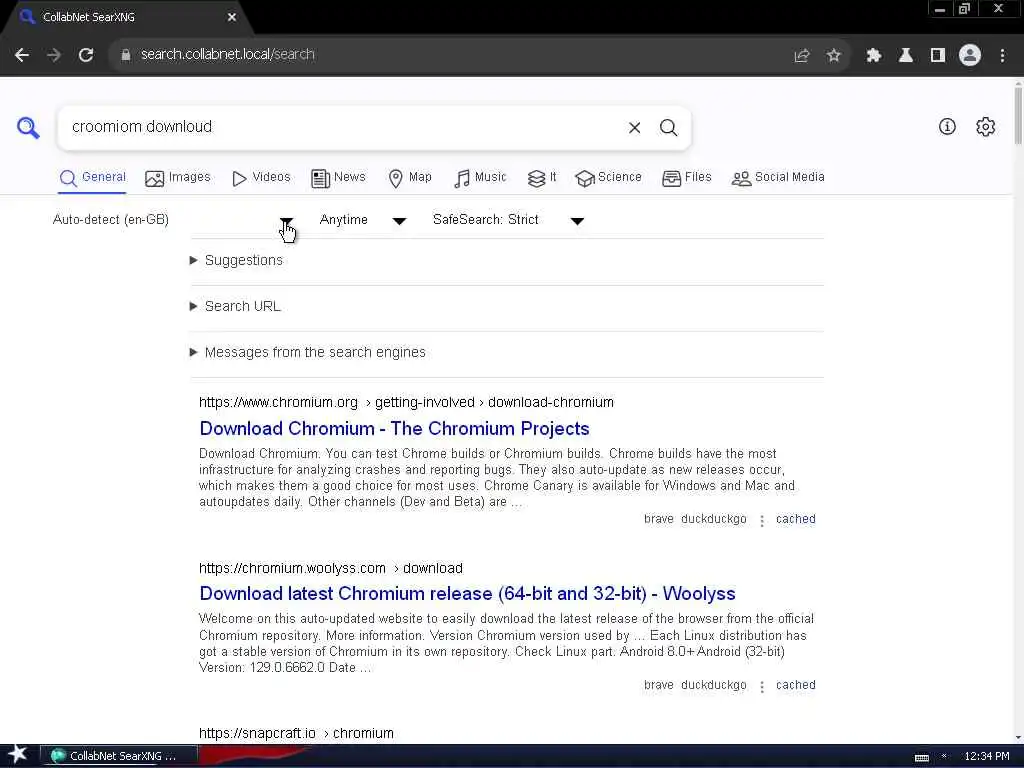Screen dimensions: 1024x768
Task: Share this page icon
Action: tap(802, 56)
